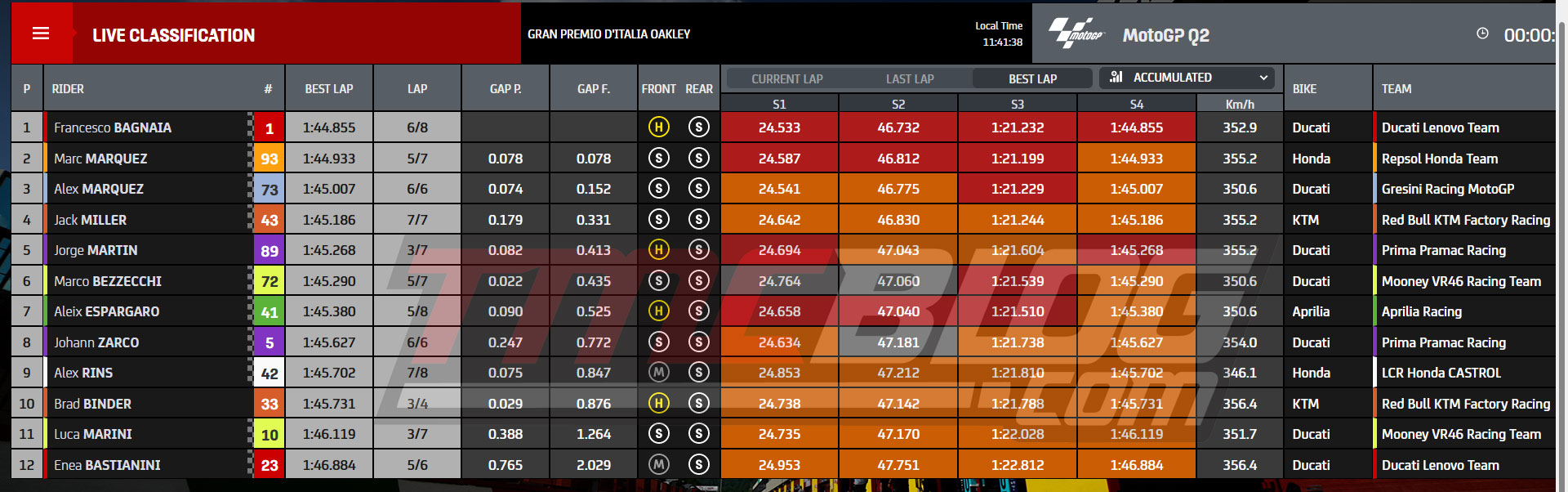This screenshot has width=1568, height=492.
Task: Select the BEST LAP tab
Action: pyautogui.click(x=1032, y=78)
